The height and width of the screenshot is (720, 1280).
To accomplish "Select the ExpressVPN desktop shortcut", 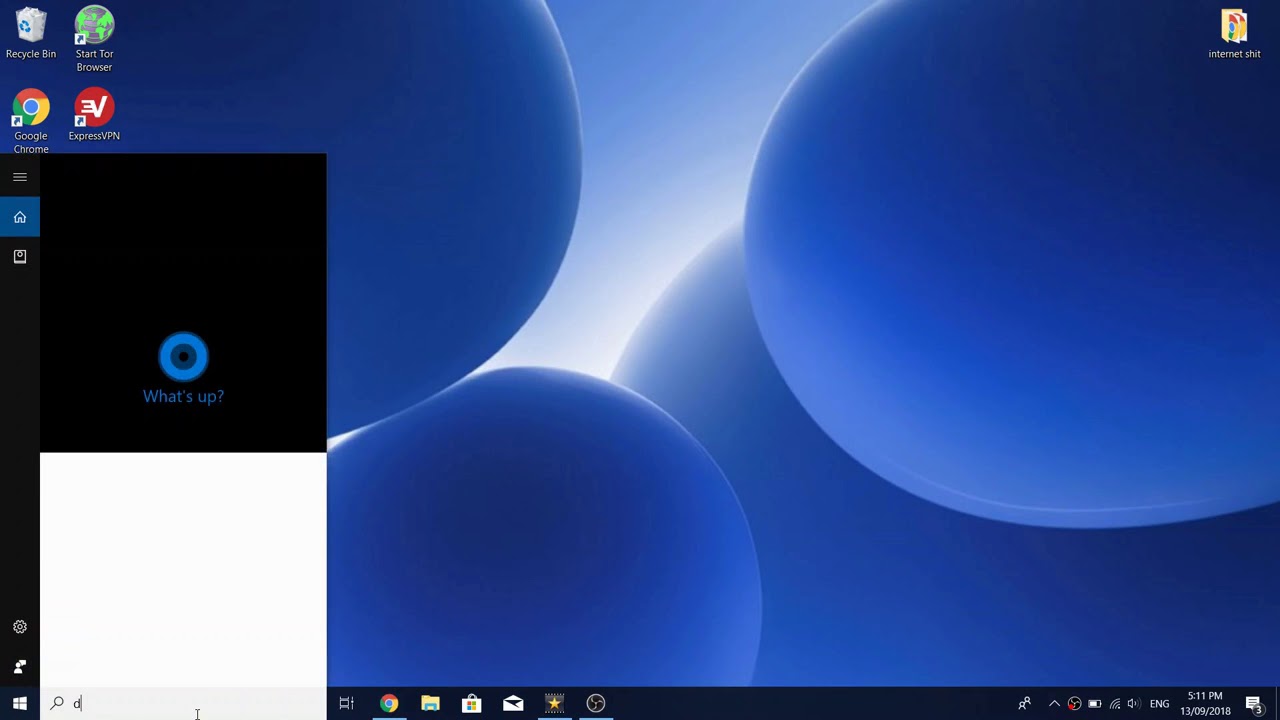I will (94, 115).
